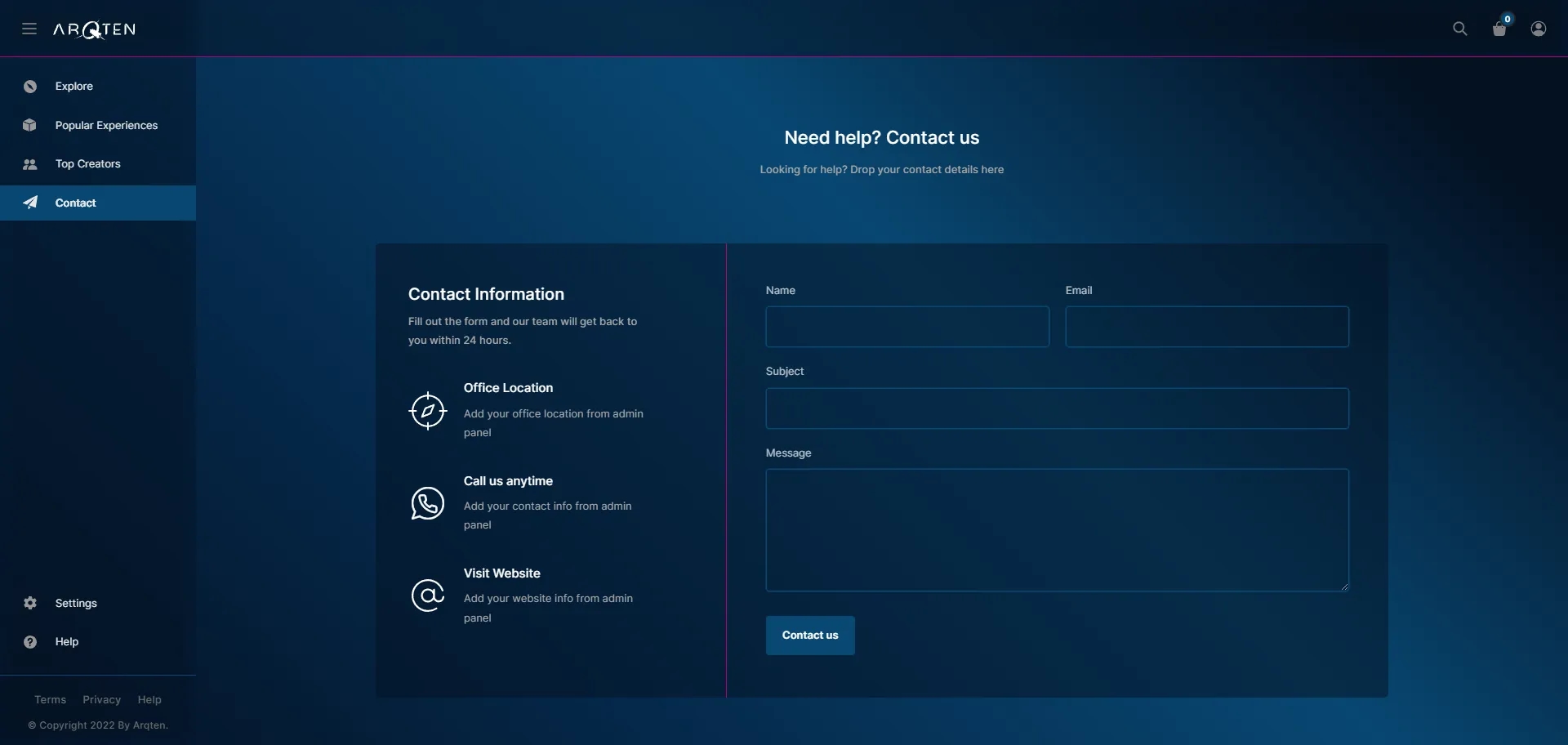Click the Explore compass icon in sidebar
This screenshot has width=1568, height=745.
click(x=30, y=87)
